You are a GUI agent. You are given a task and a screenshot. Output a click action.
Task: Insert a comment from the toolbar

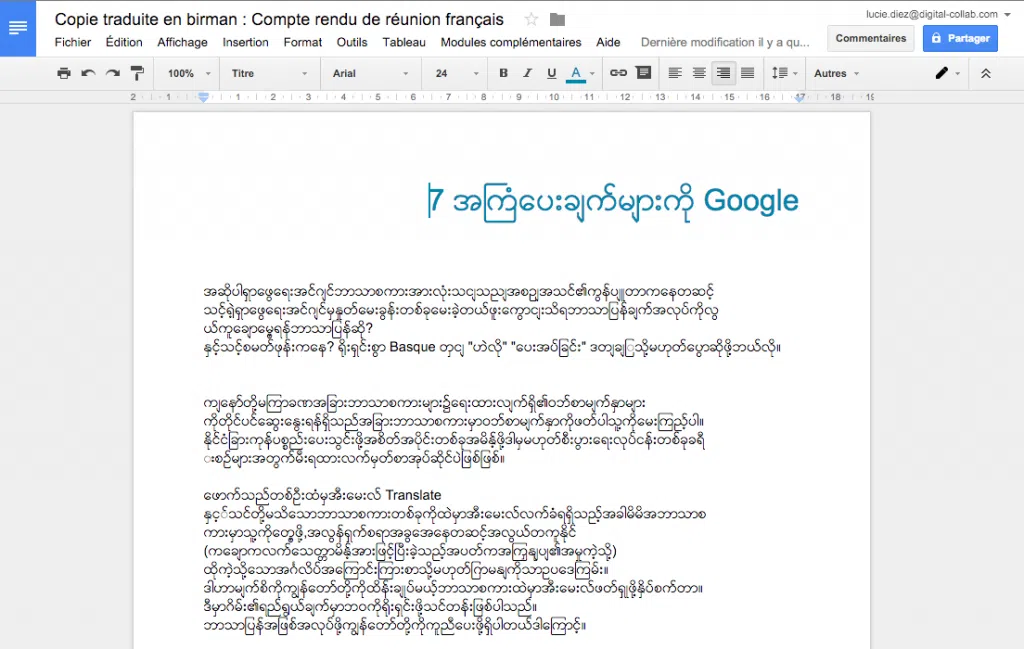pos(643,72)
